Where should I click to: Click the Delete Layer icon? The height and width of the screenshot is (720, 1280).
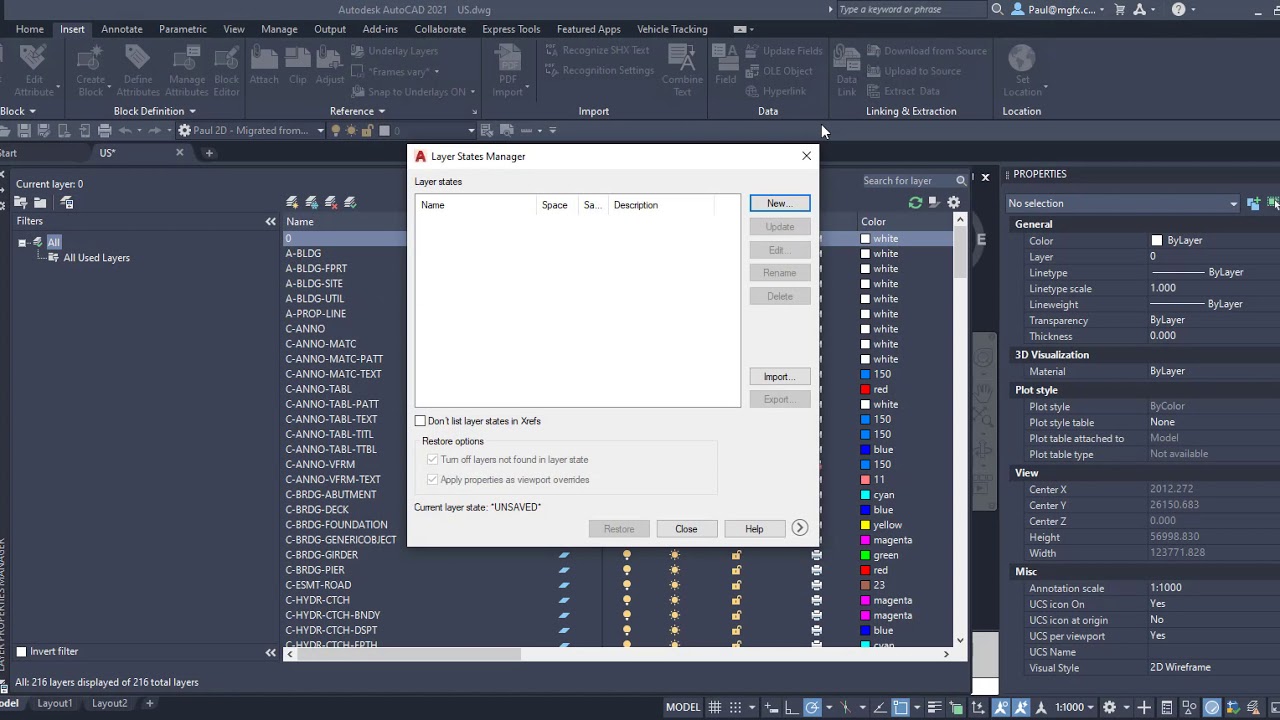(x=331, y=203)
